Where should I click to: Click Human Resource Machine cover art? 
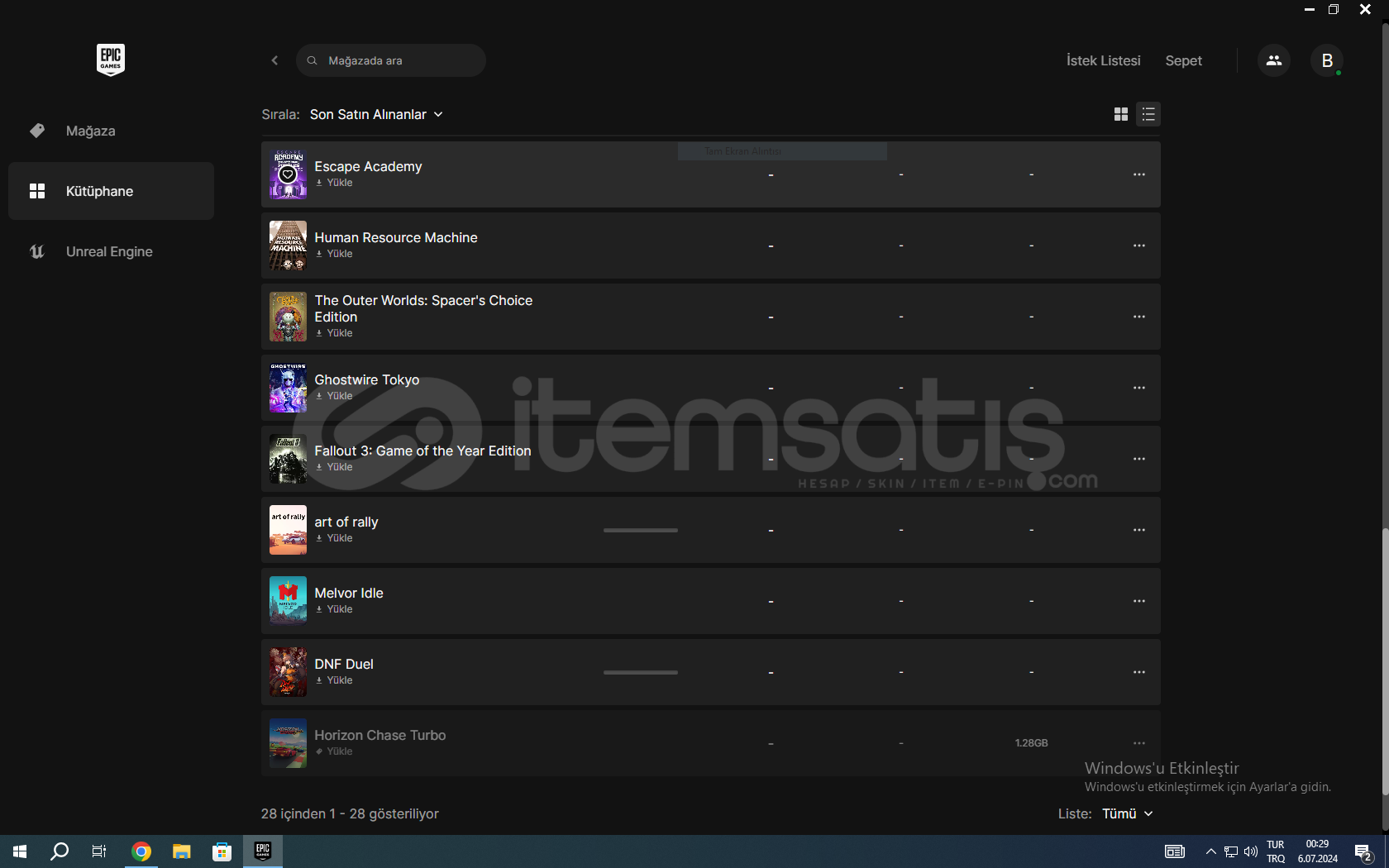click(x=288, y=246)
